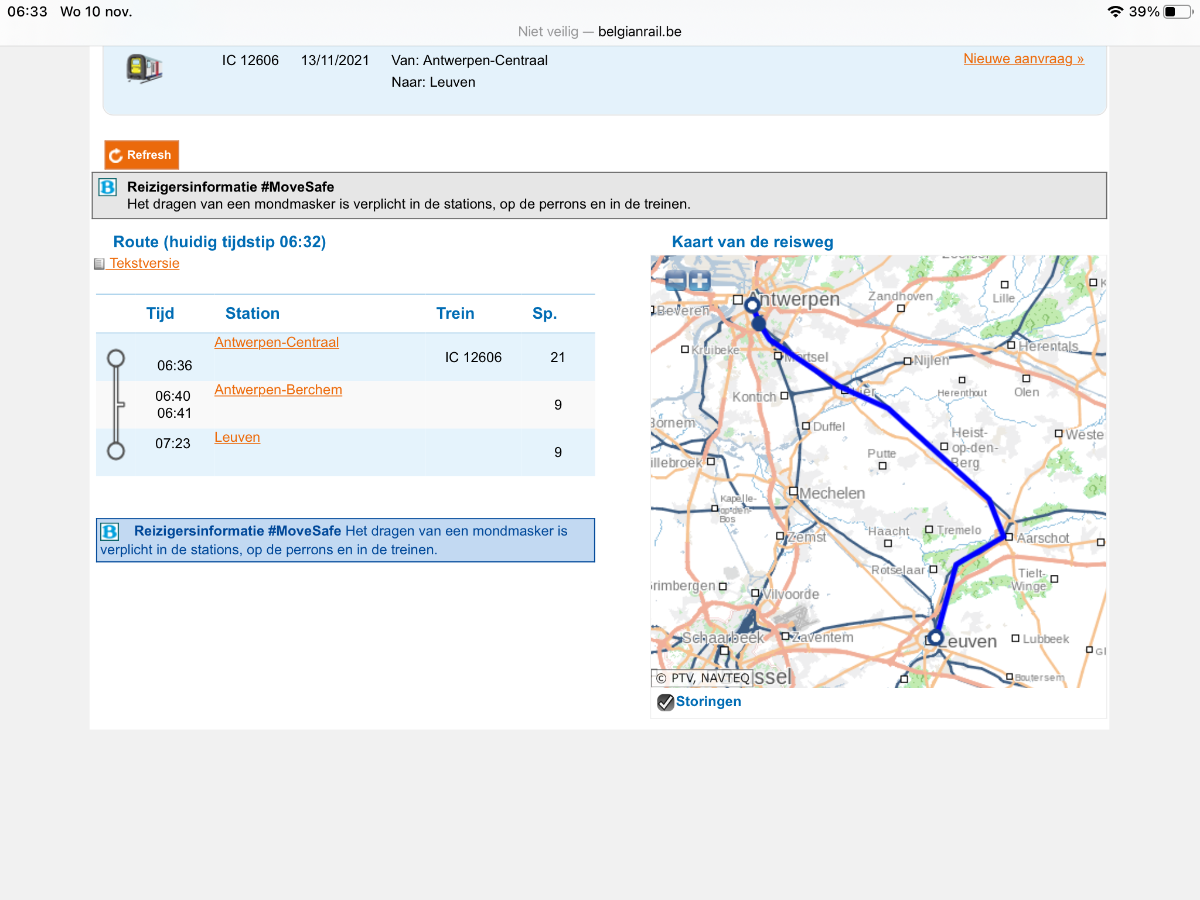This screenshot has width=1200, height=900.
Task: Zoom out the route map
Action: tap(676, 281)
